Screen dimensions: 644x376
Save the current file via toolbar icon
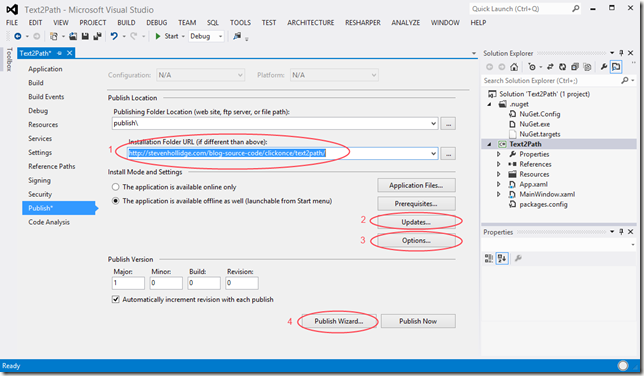pyautogui.click(x=85, y=36)
